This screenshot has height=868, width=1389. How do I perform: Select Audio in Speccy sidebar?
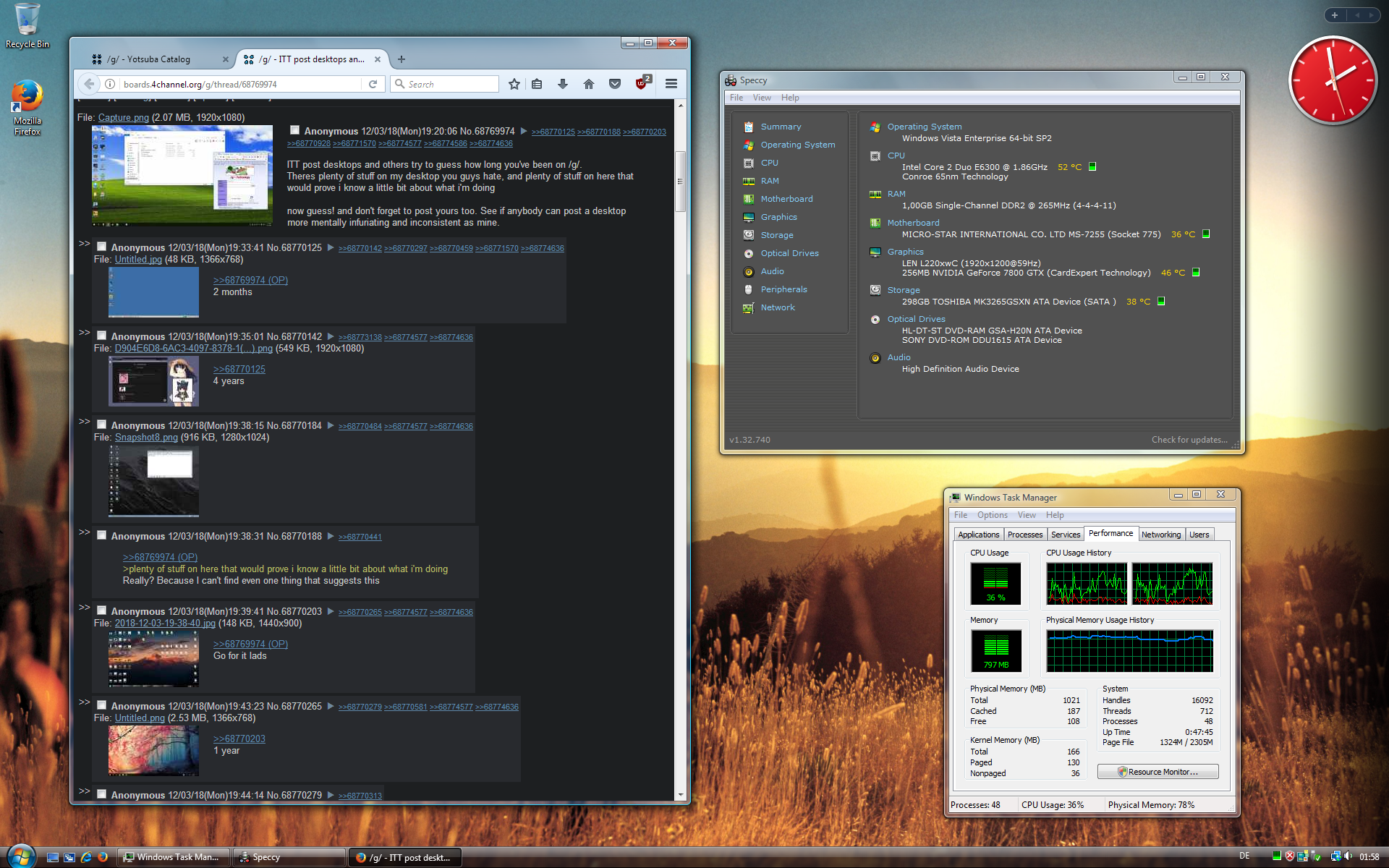pos(772,271)
